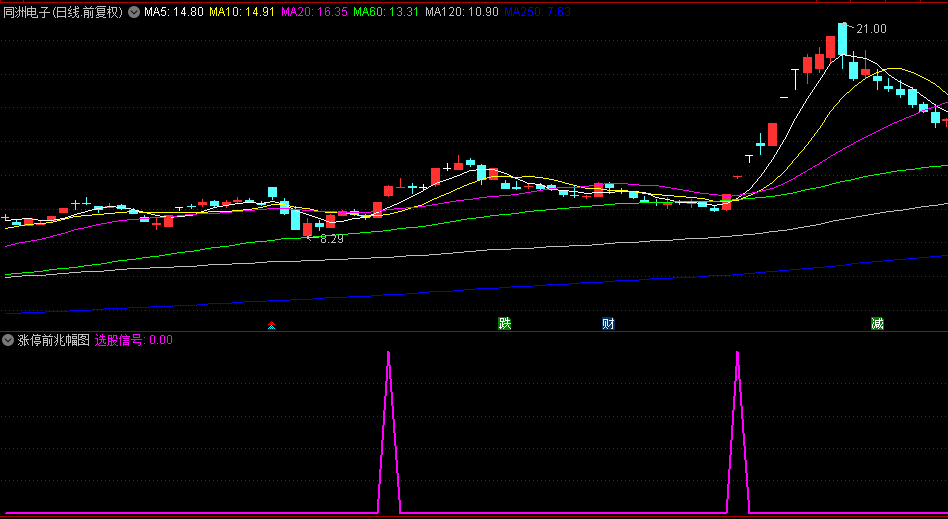Expand the 涨停前兆幅图 indicator dropdown arrow
Image resolution: width=948 pixels, height=519 pixels.
tap(8, 340)
